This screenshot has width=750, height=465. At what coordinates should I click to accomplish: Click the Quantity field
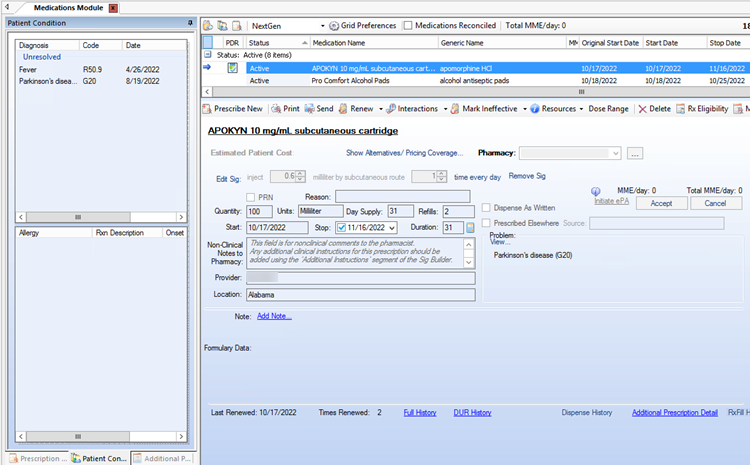tap(259, 211)
